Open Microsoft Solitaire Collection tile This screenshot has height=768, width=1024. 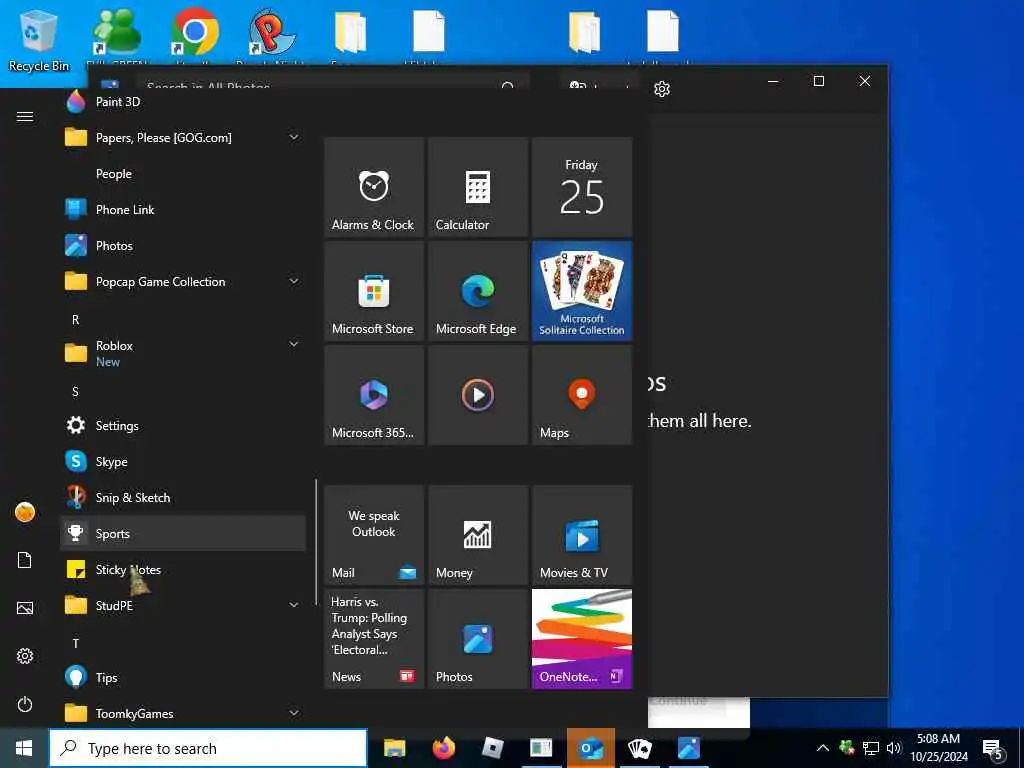tap(582, 291)
